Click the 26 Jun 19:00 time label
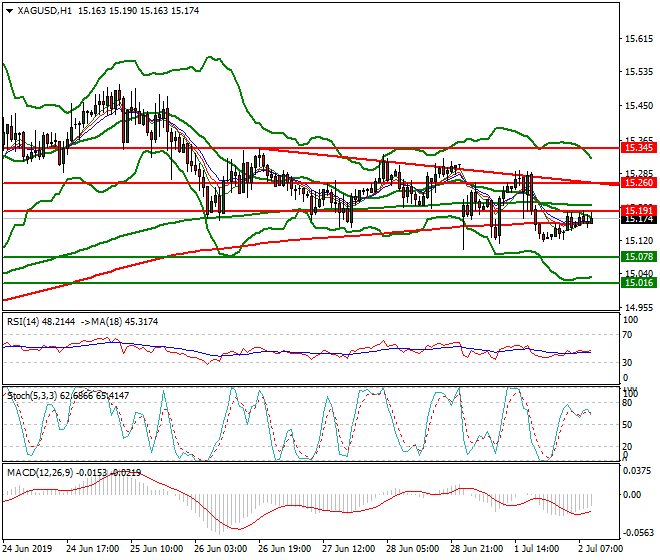This screenshot has width=660, height=560. pyautogui.click(x=285, y=549)
